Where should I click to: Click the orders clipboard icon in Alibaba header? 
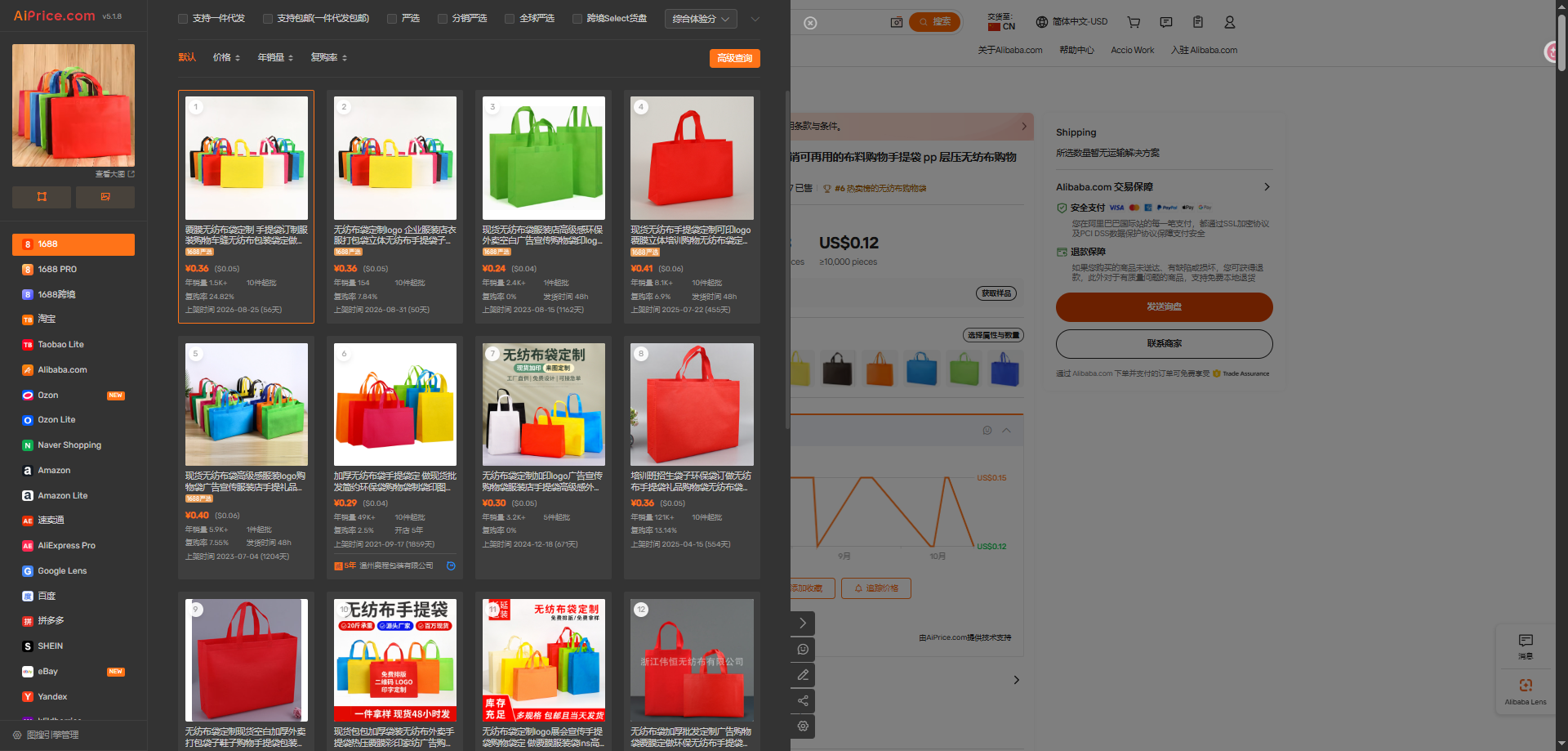coord(1198,22)
